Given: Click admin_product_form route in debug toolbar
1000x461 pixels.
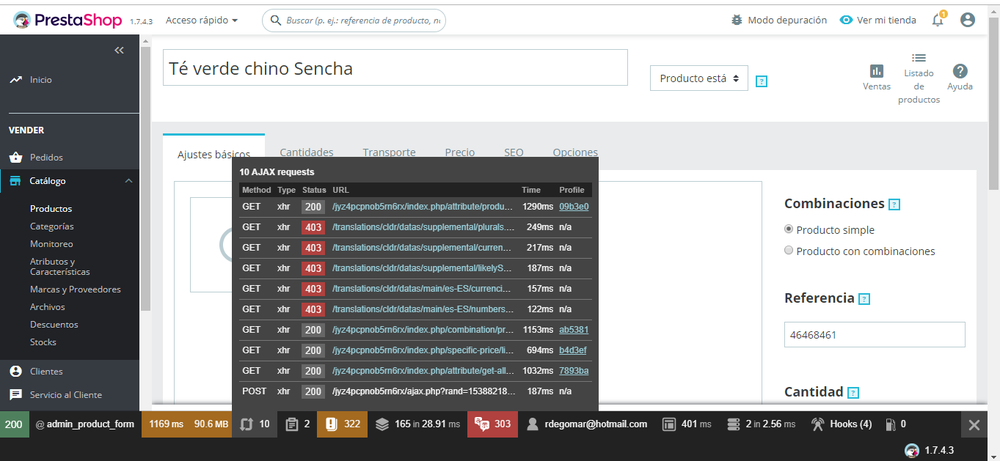Looking at the screenshot, I should click(85, 424).
